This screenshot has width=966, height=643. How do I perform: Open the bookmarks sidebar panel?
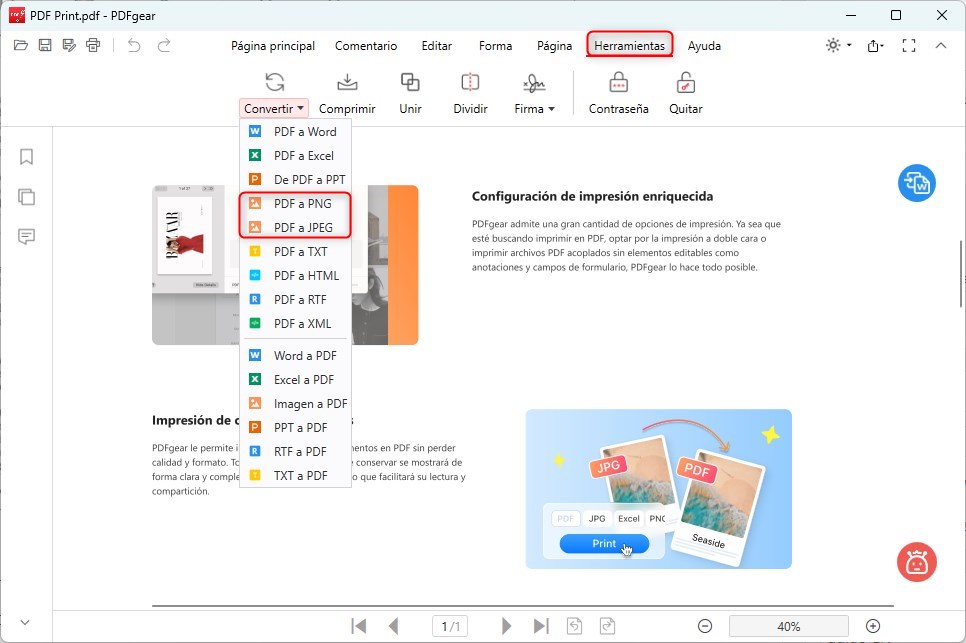point(26,156)
